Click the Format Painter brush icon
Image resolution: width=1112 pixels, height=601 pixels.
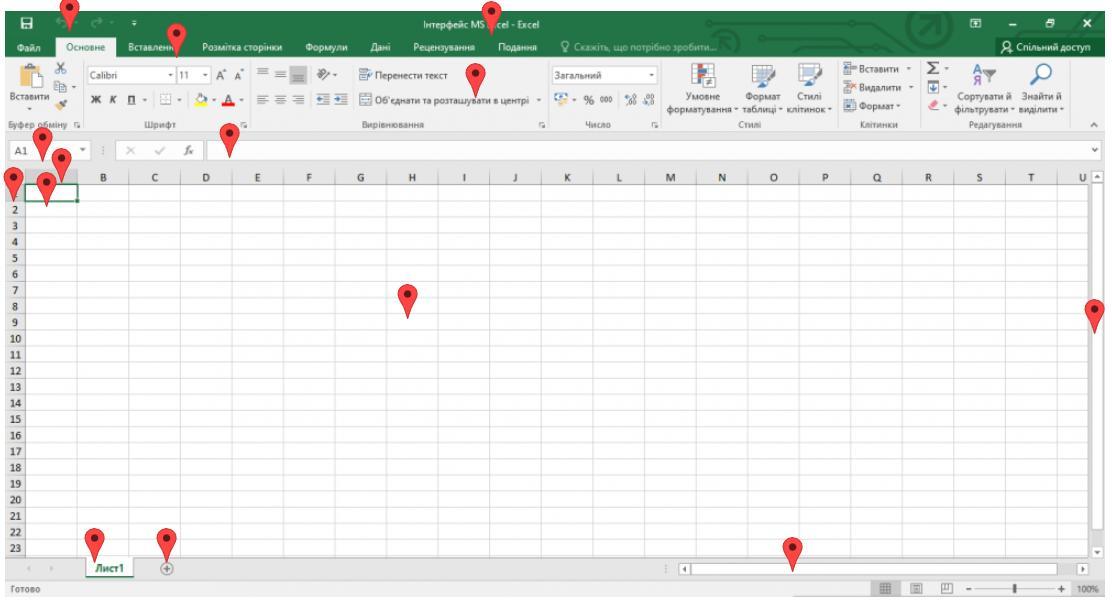61,105
